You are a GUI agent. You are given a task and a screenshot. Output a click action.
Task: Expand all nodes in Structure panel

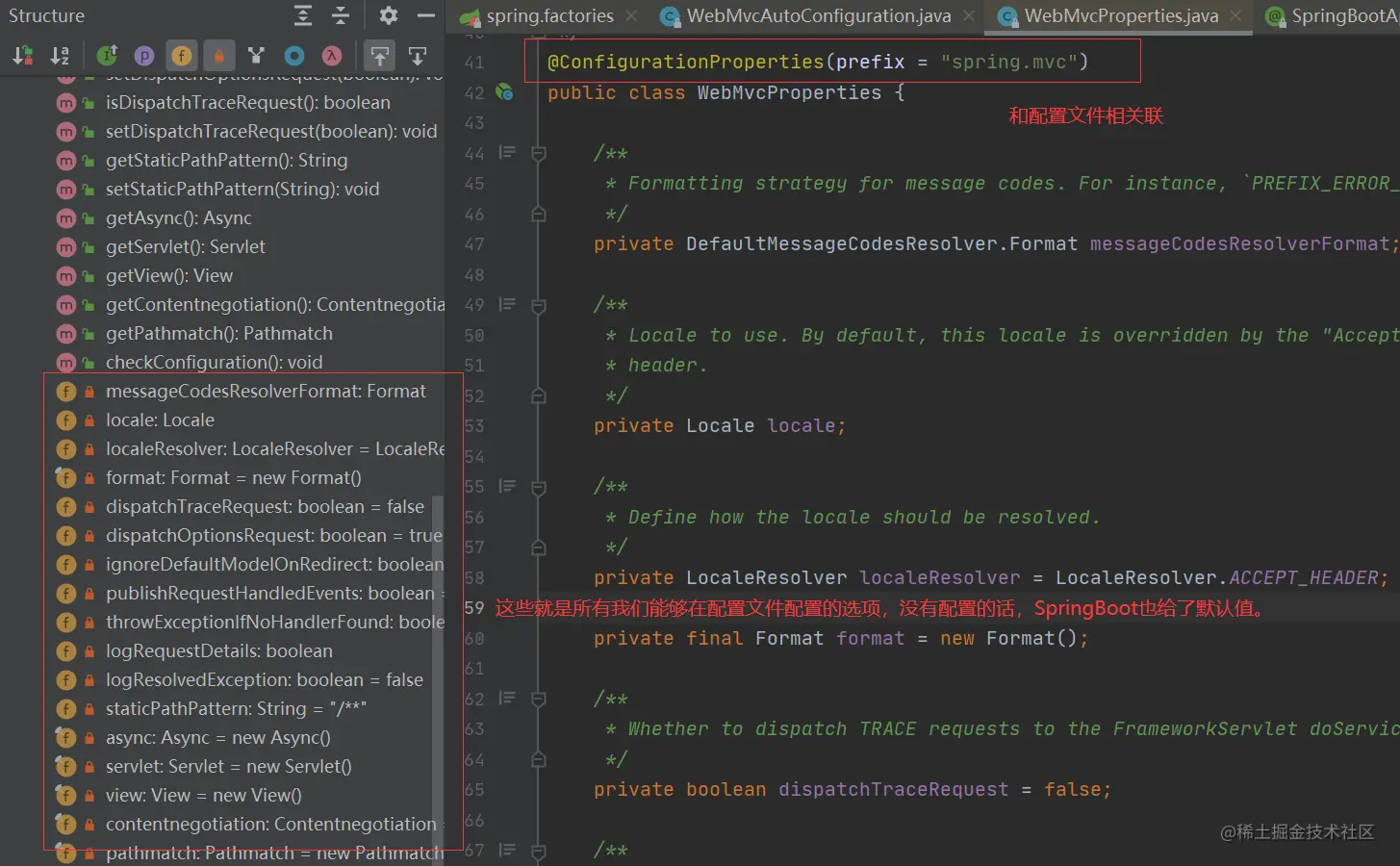point(303,15)
